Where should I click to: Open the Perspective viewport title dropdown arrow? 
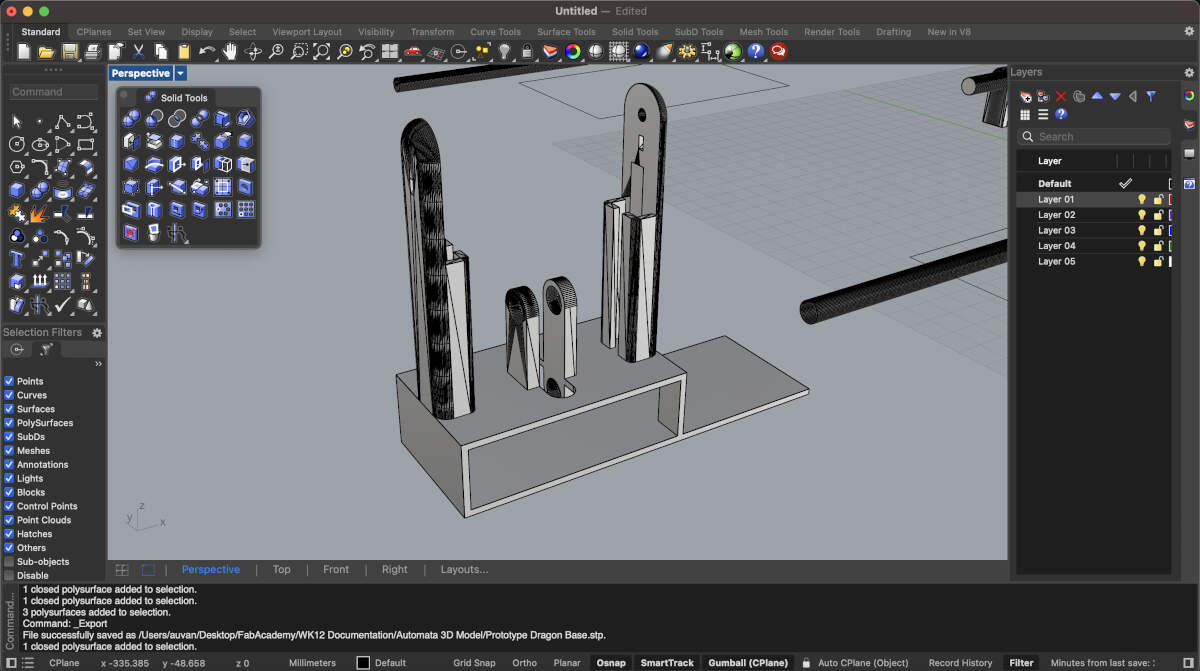click(180, 73)
